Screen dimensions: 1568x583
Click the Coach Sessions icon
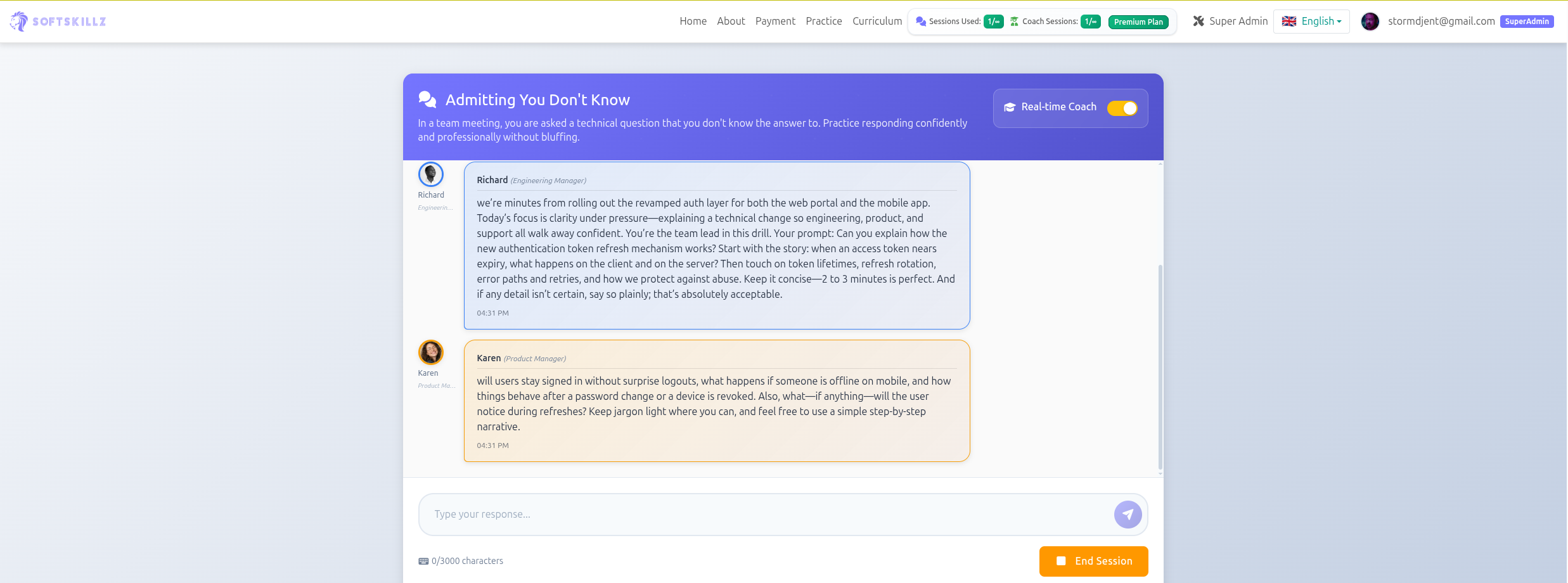(1014, 22)
